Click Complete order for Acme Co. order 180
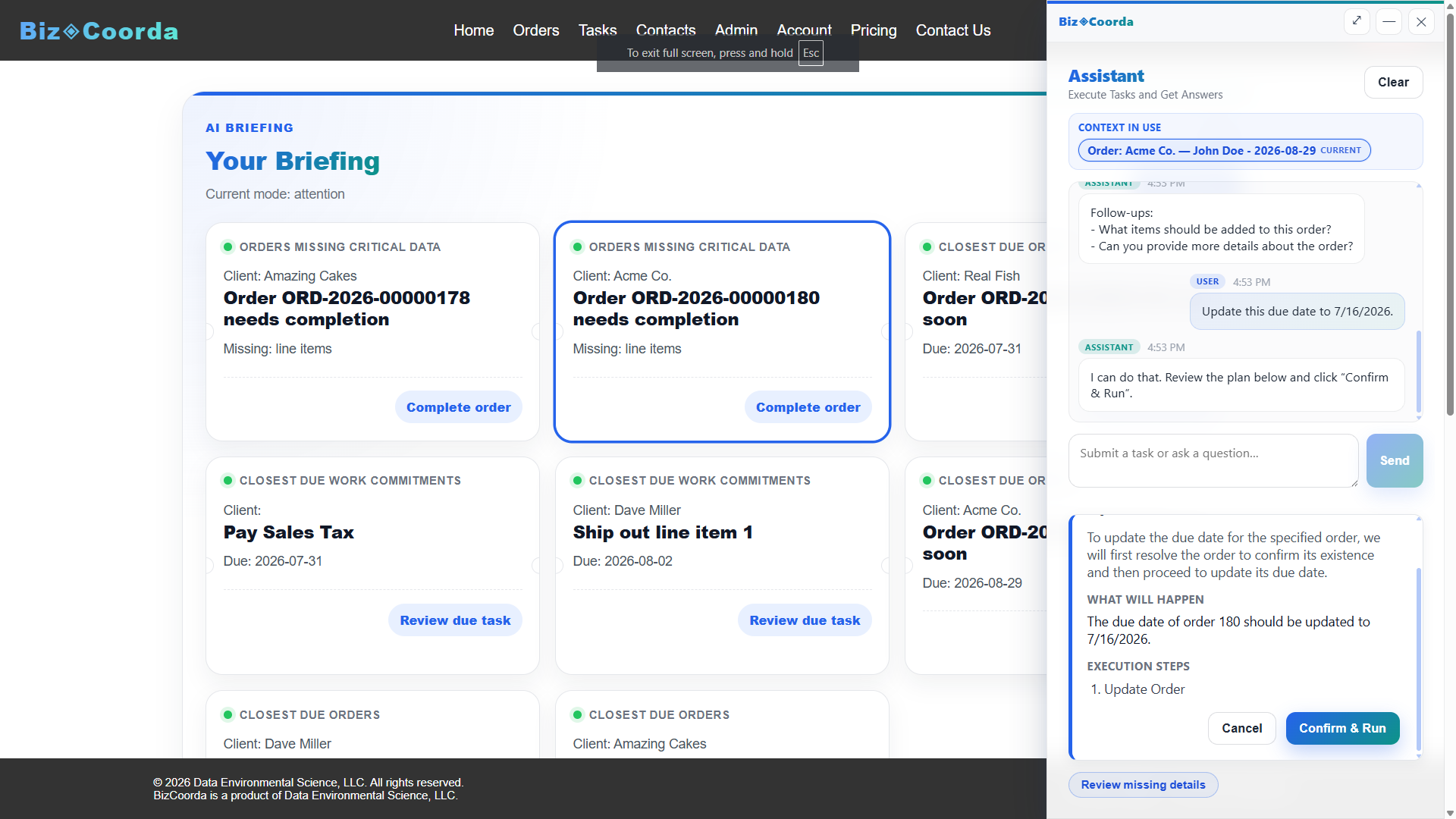This screenshot has height=819, width=1456. tap(808, 407)
